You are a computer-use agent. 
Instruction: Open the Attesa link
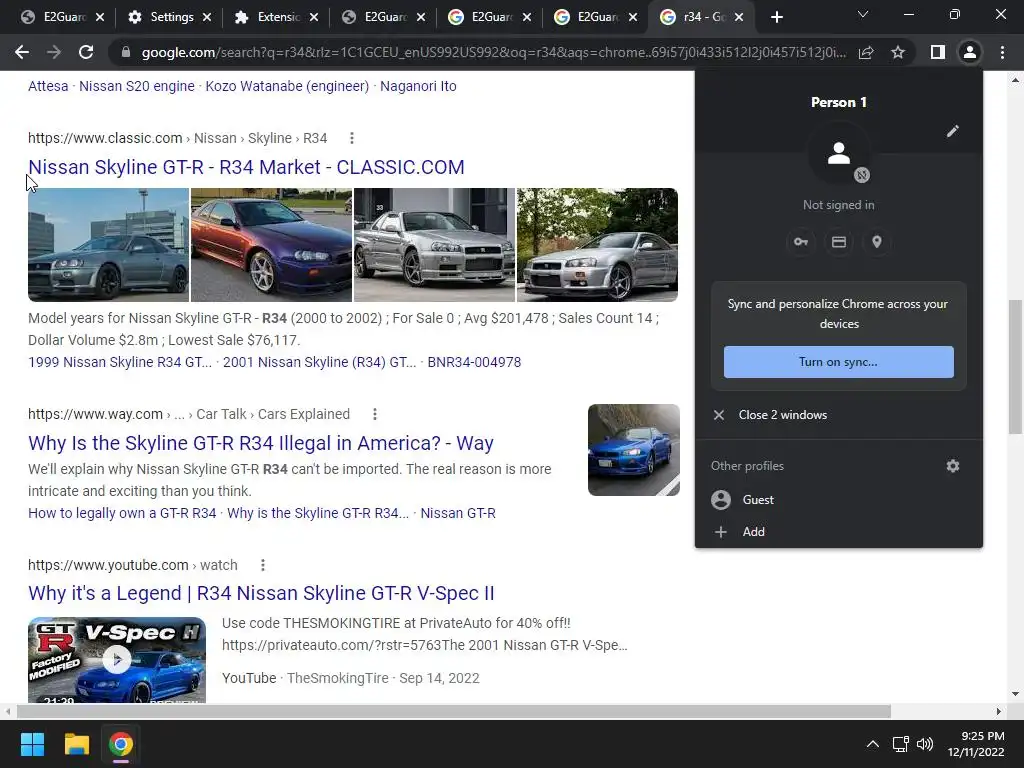pos(48,86)
